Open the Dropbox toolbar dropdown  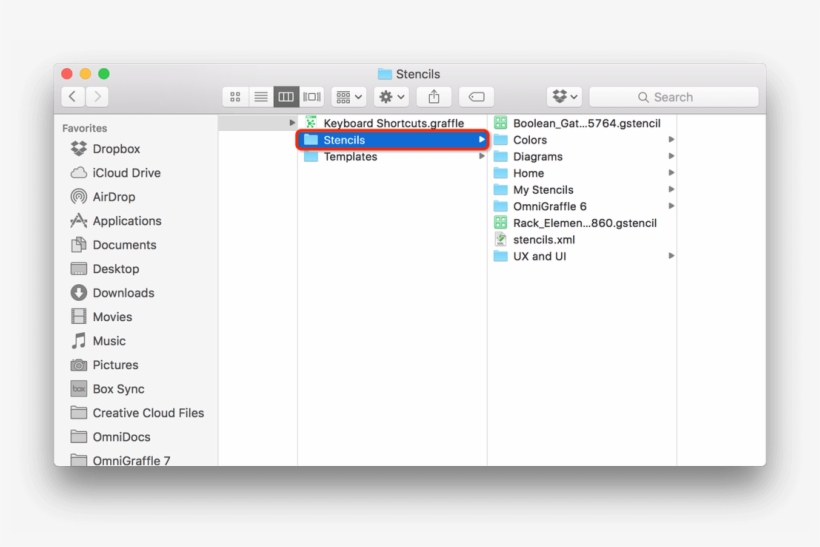[565, 97]
